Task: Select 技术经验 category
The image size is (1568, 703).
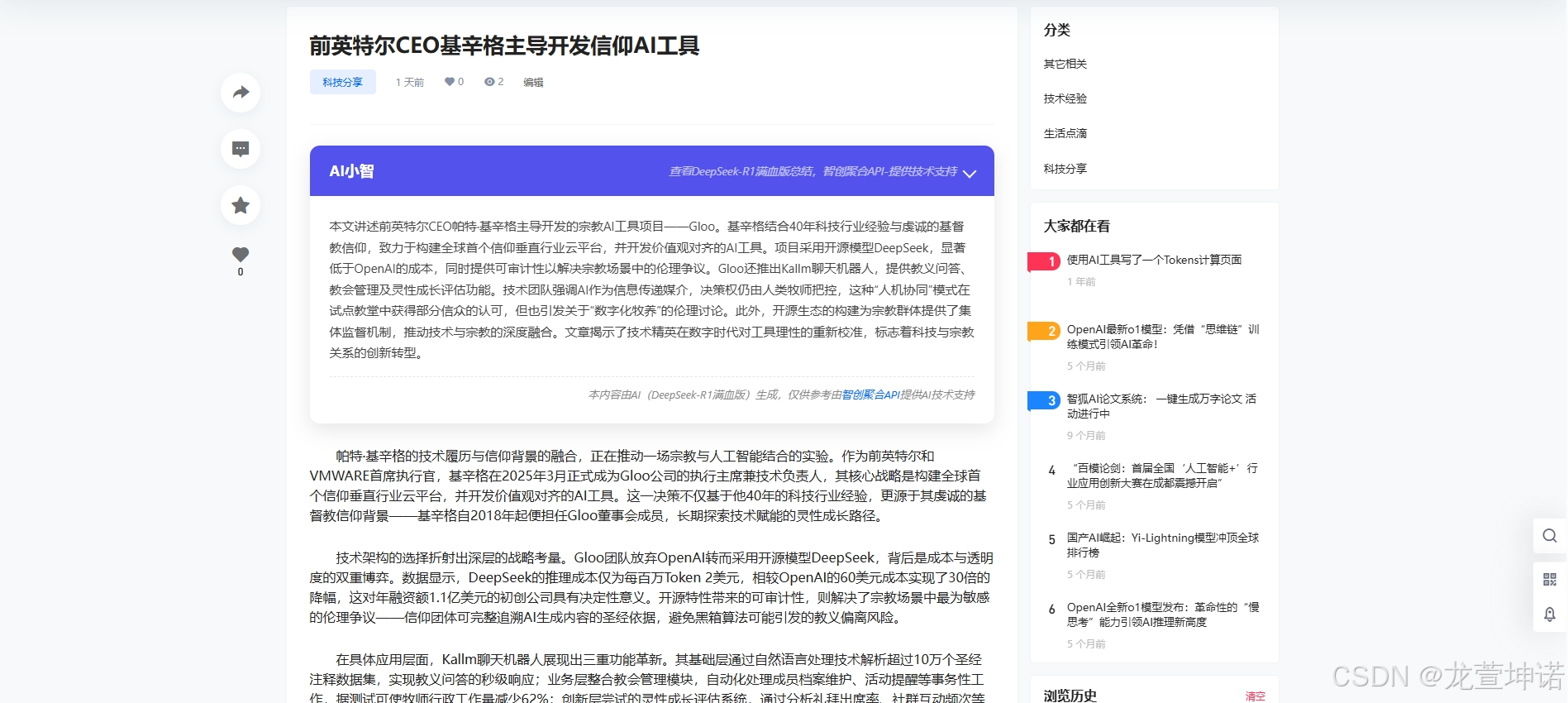Action: [x=1065, y=98]
